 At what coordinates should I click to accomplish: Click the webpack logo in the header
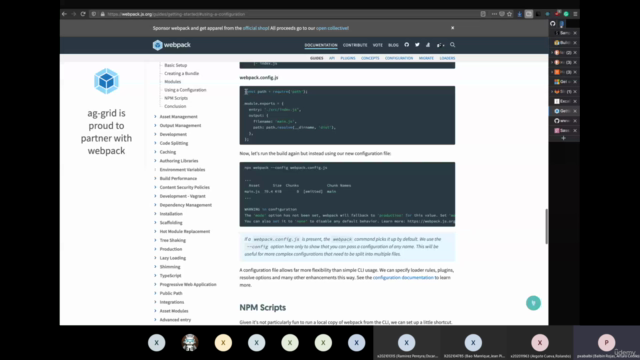[x=171, y=45]
